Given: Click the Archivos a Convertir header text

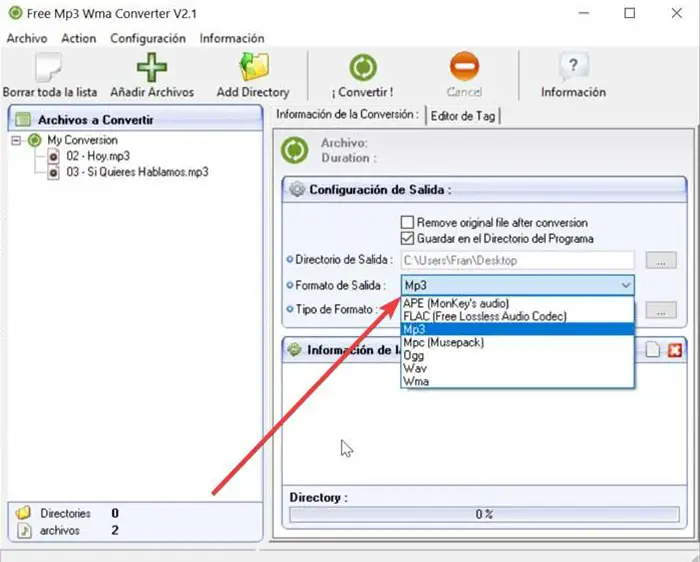Looking at the screenshot, I should (96, 120).
